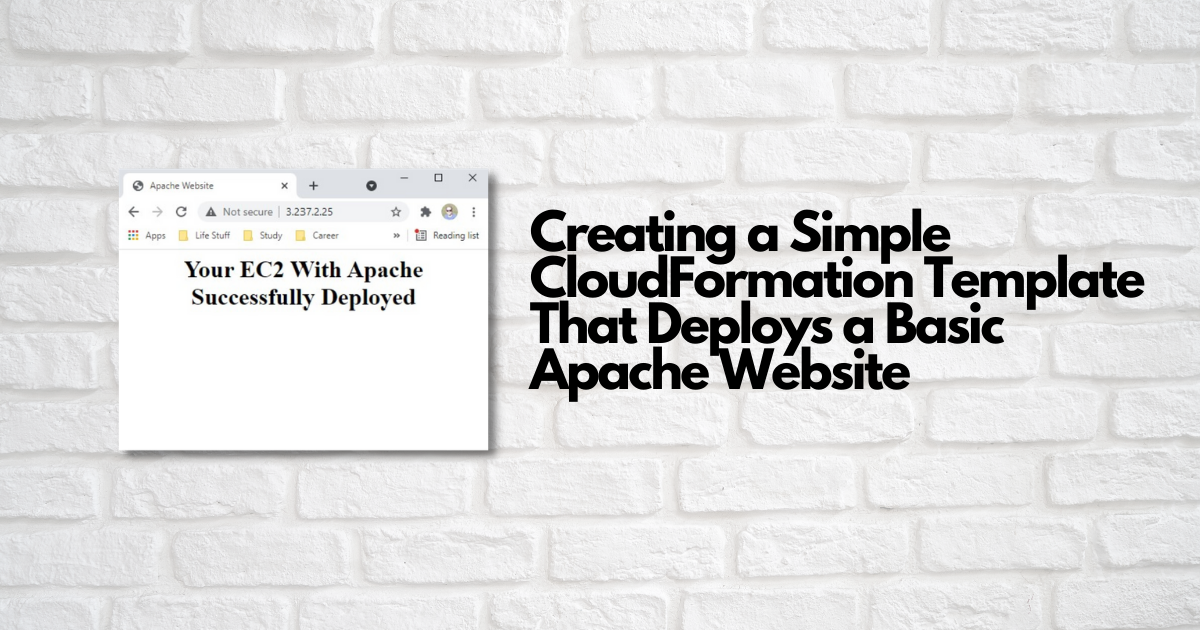This screenshot has height=630, width=1200.
Task: Click the Not secure warning triangle
Action: pyautogui.click(x=211, y=212)
